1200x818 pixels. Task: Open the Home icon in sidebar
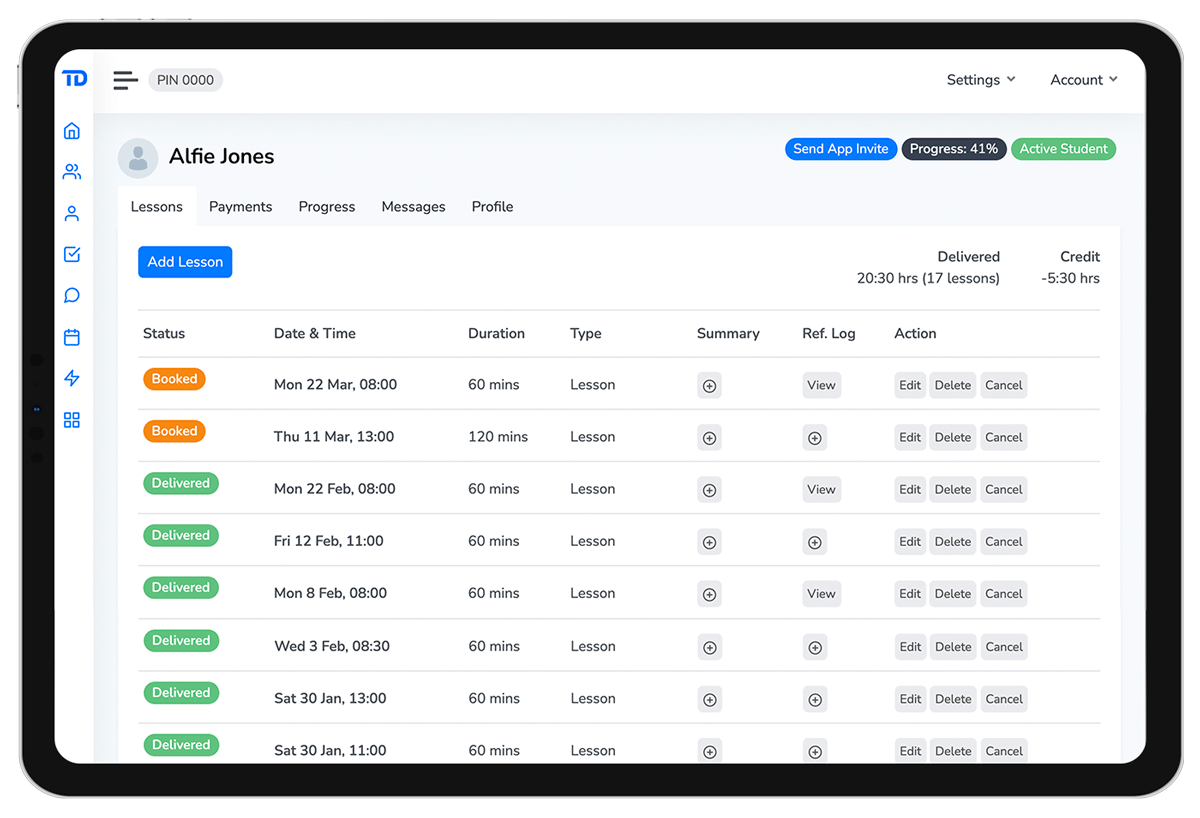pyautogui.click(x=71, y=130)
